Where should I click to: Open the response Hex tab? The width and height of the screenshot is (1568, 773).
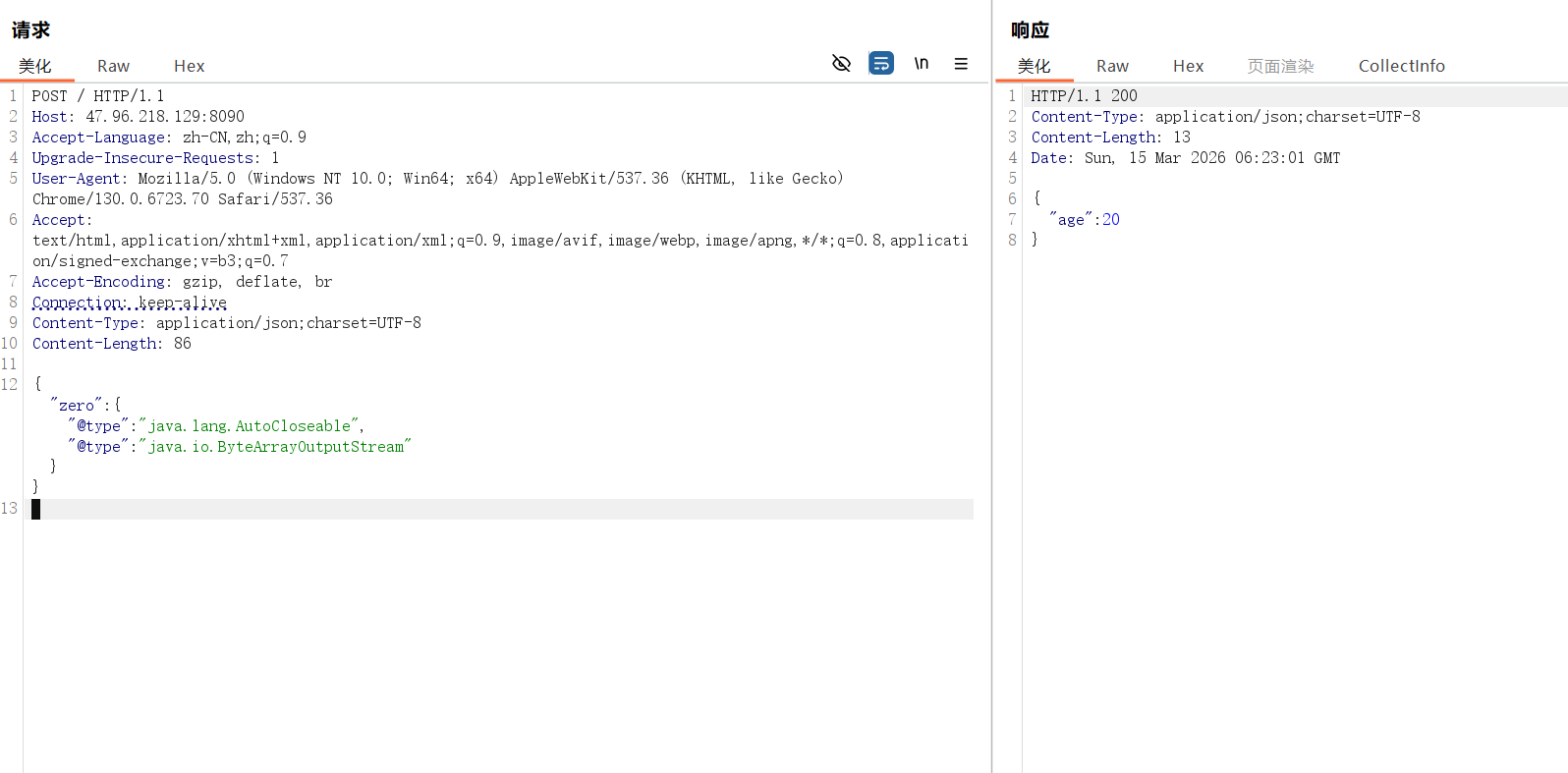(1188, 66)
